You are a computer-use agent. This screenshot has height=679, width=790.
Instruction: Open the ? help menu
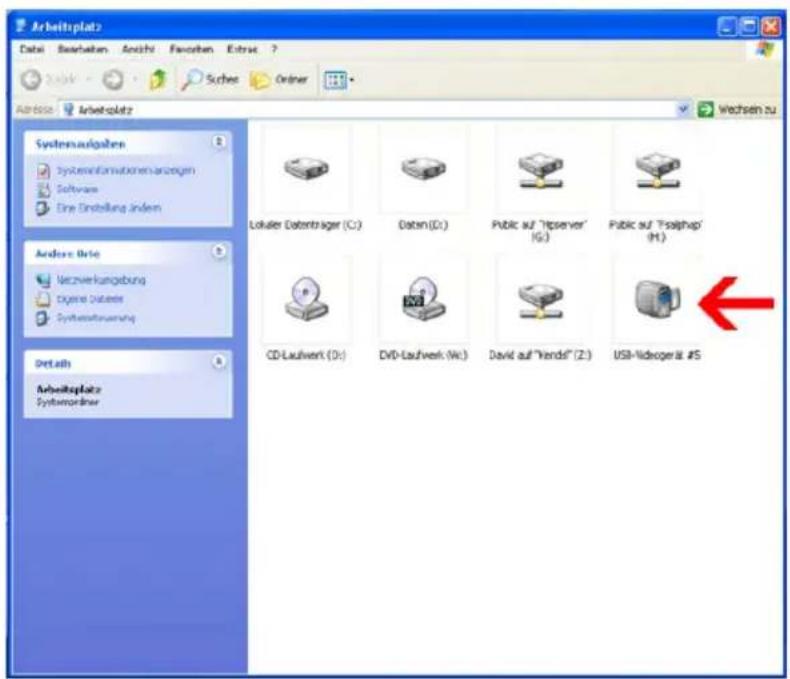275,49
